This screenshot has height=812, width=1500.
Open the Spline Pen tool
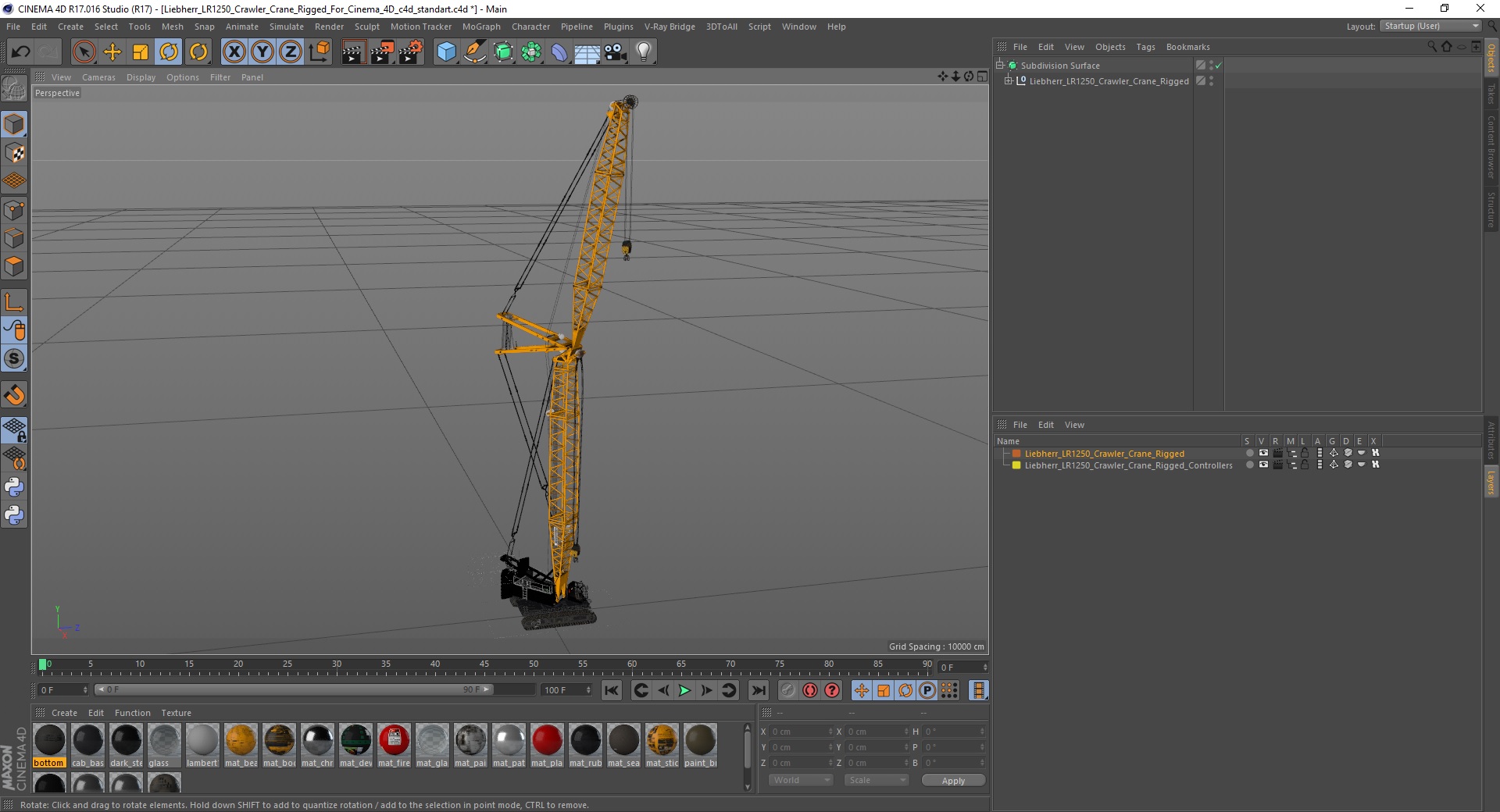pyautogui.click(x=475, y=52)
